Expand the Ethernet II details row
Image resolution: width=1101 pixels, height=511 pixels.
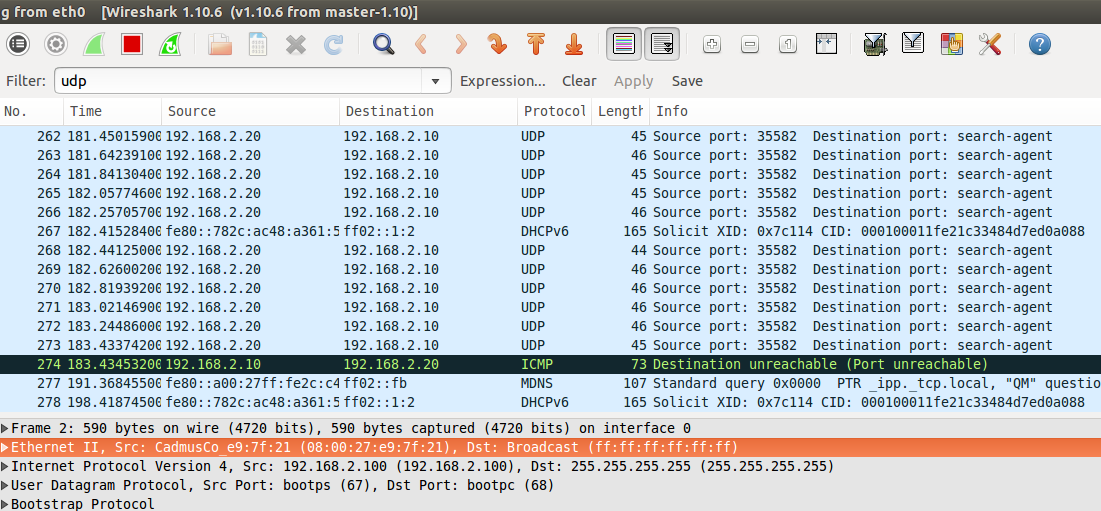click(x=6, y=447)
